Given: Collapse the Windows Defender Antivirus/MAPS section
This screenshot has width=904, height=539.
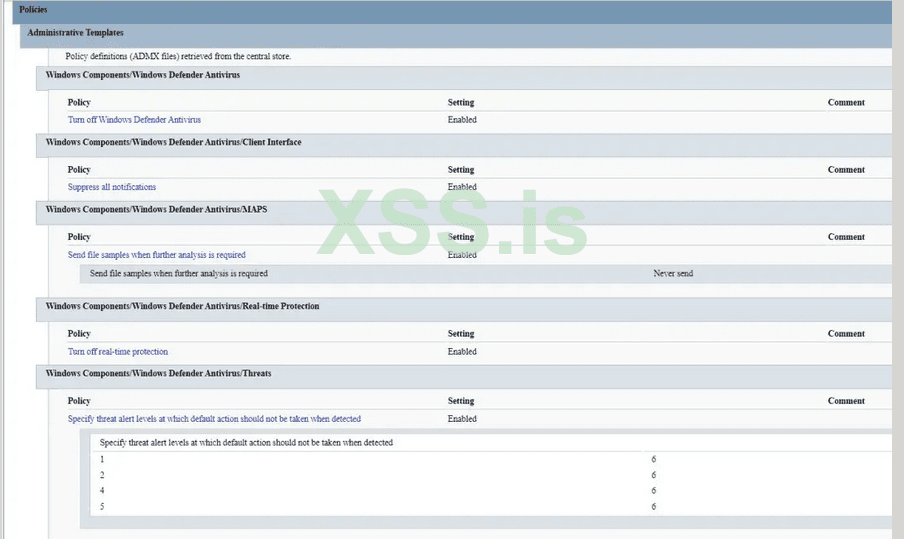Looking at the screenshot, I should pos(464,213).
